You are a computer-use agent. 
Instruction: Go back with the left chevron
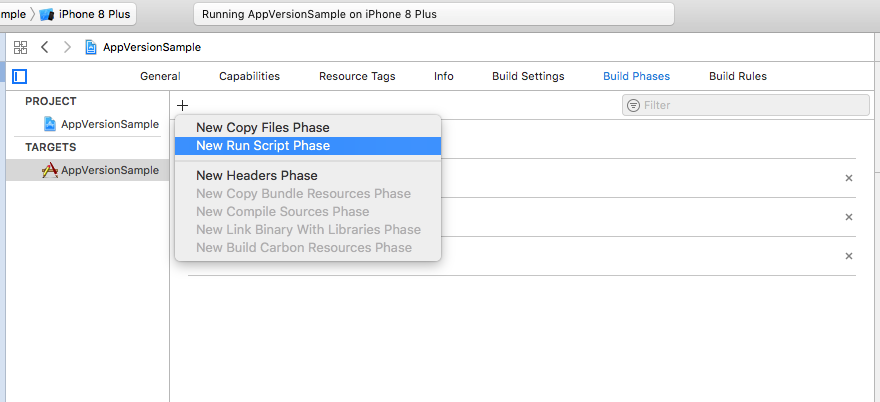pos(45,47)
